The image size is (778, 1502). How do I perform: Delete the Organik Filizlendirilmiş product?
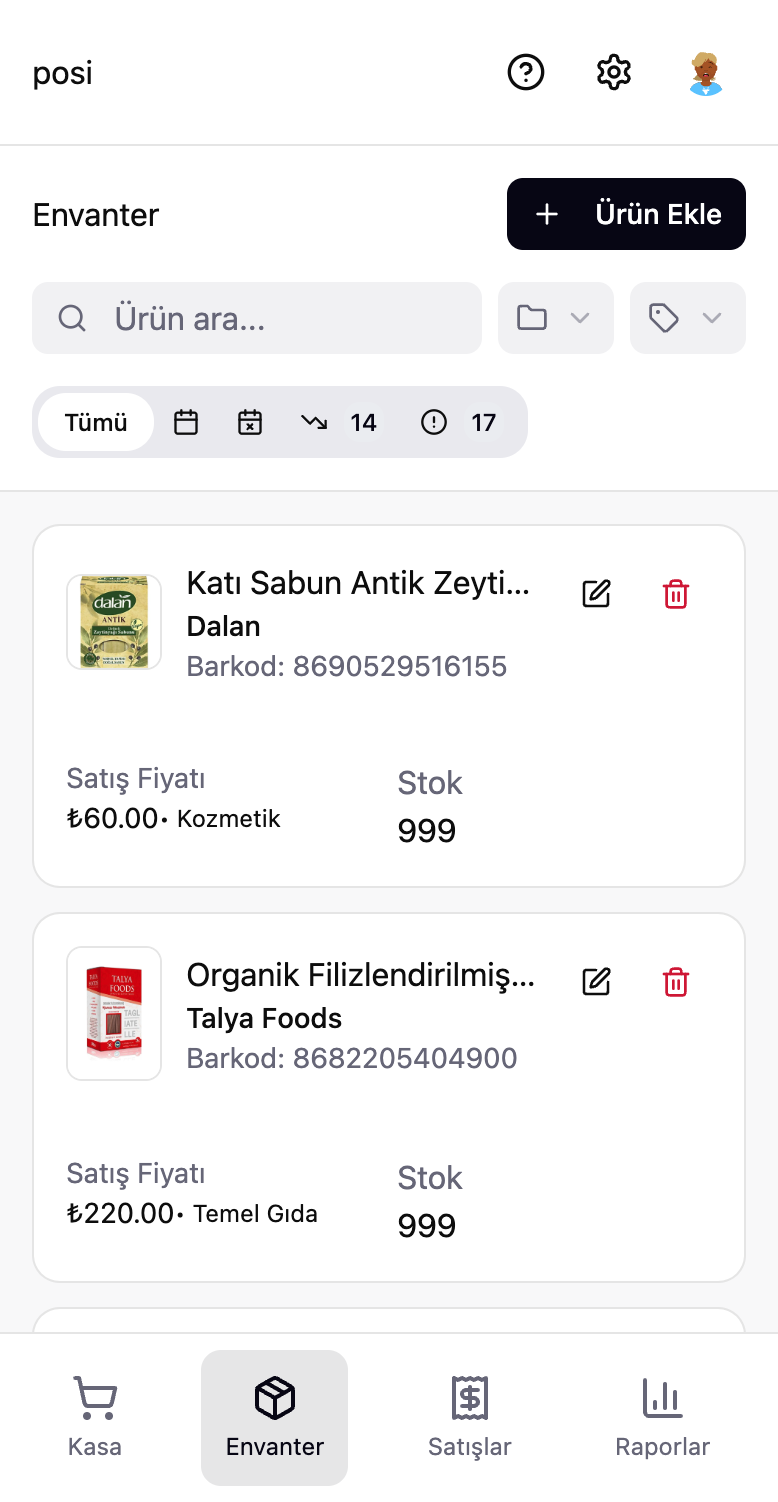[x=676, y=982]
